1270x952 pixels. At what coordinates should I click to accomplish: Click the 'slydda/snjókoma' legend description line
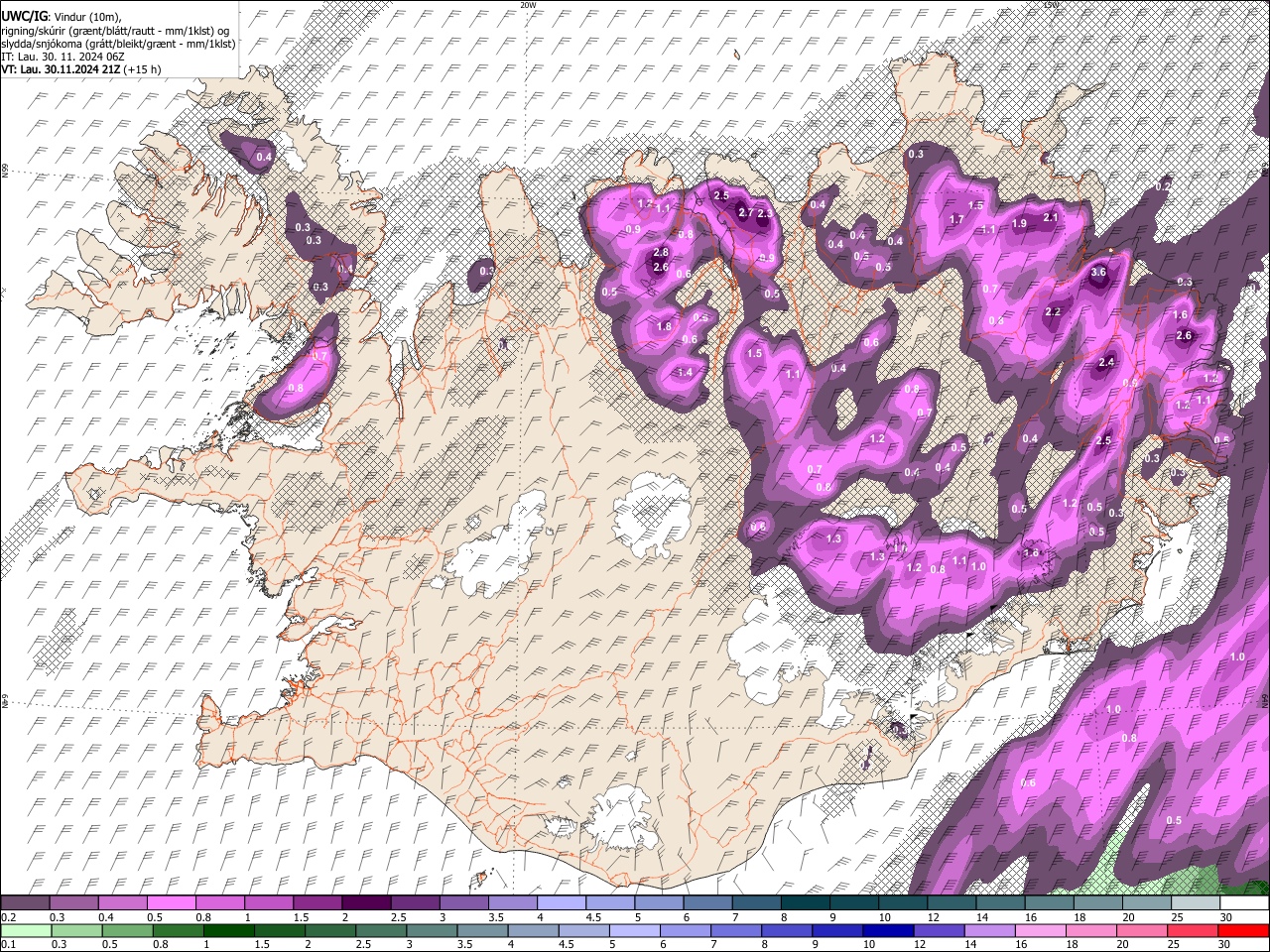click(118, 44)
